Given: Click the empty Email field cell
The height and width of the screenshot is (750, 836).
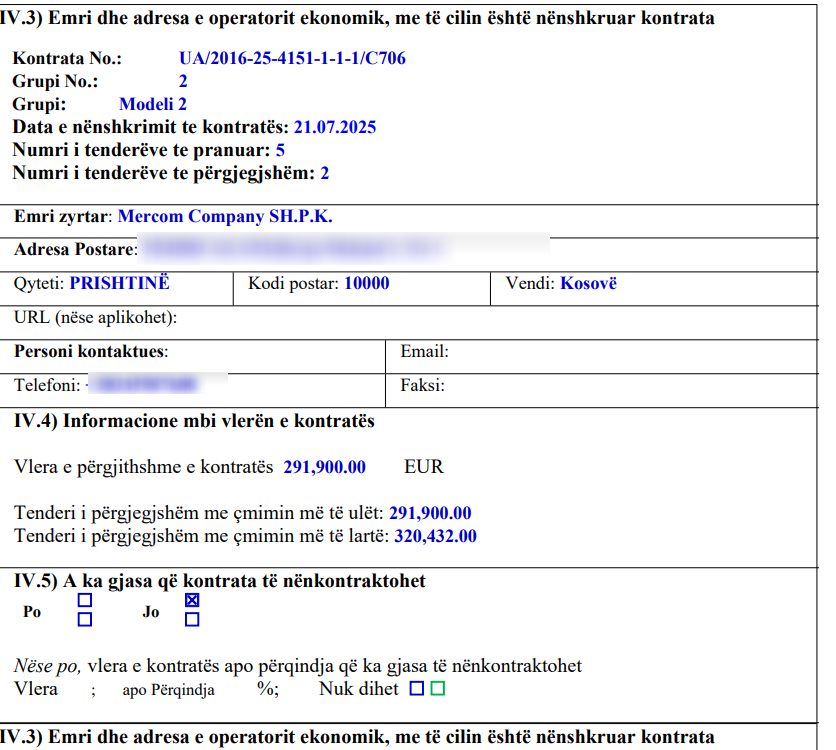Looking at the screenshot, I should tap(600, 352).
